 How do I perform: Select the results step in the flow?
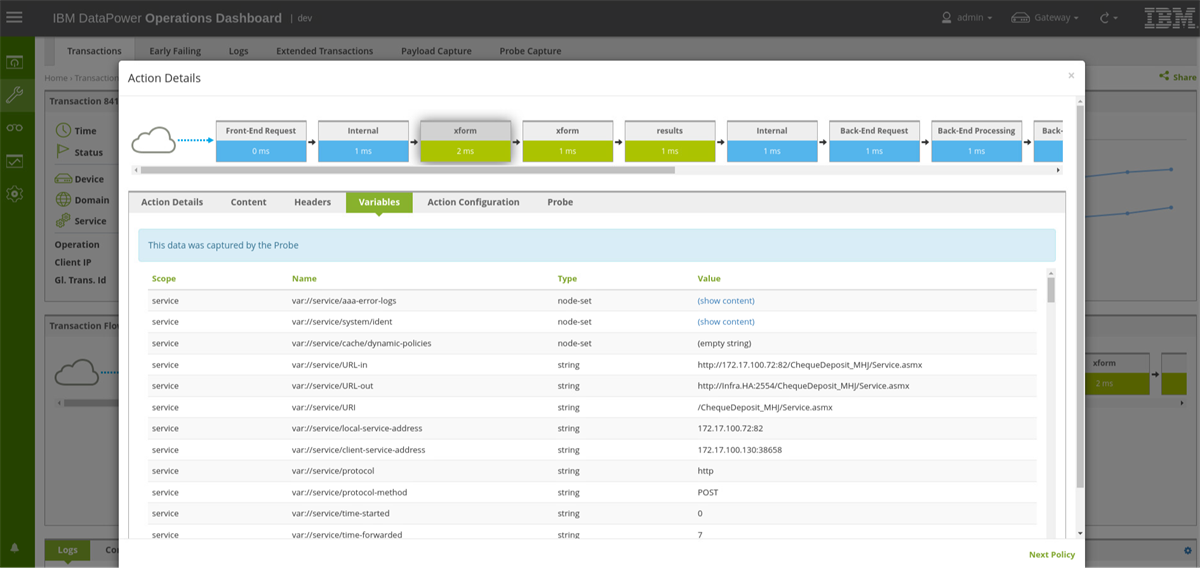[x=669, y=141]
